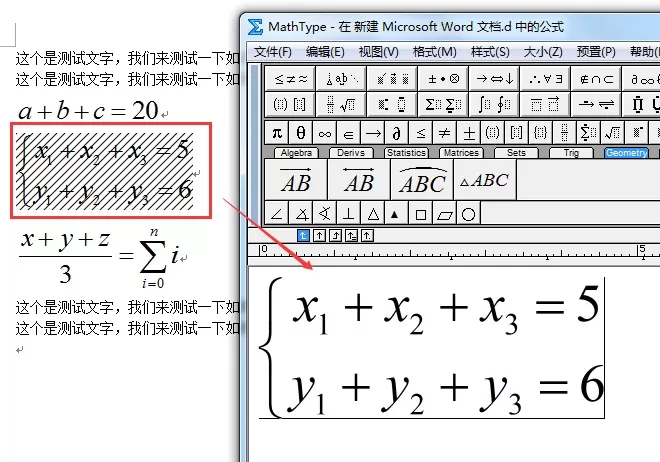The image size is (660, 462).
Task: Open the labeled arrow templates palette
Action: 596,104
